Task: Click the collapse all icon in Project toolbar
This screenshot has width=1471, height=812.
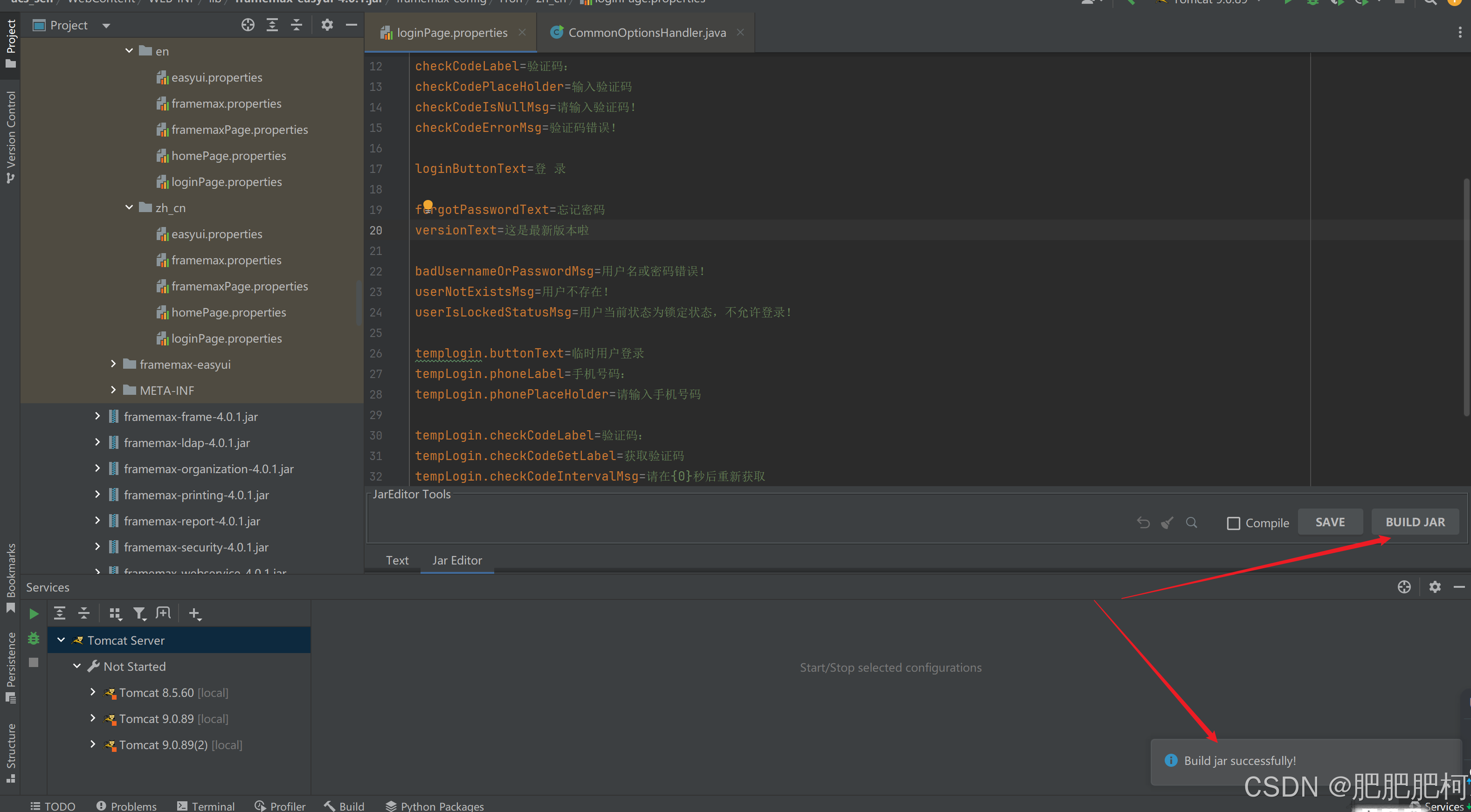Action: 296,25
